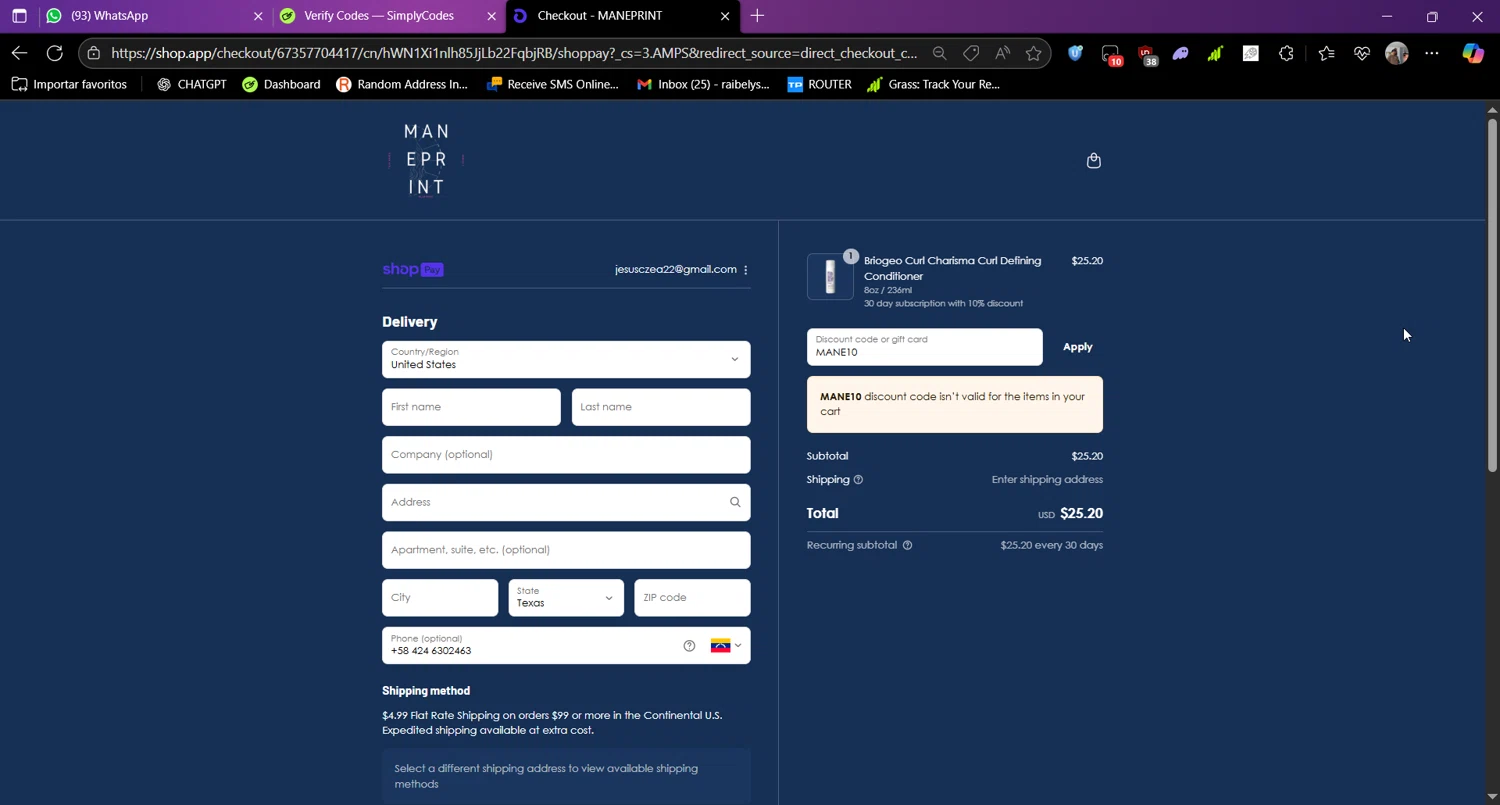Open the shopping cart bag icon
Viewport: 1500px width, 805px height.
pyautogui.click(x=1093, y=160)
